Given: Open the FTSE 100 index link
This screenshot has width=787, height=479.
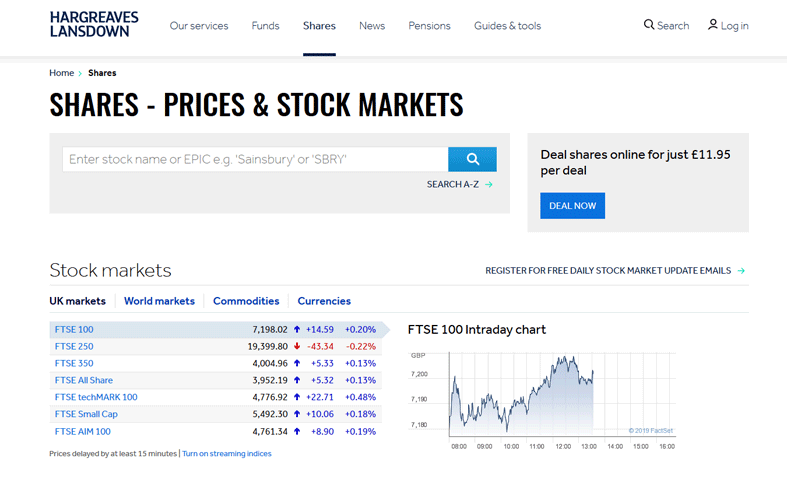Looking at the screenshot, I should [74, 329].
